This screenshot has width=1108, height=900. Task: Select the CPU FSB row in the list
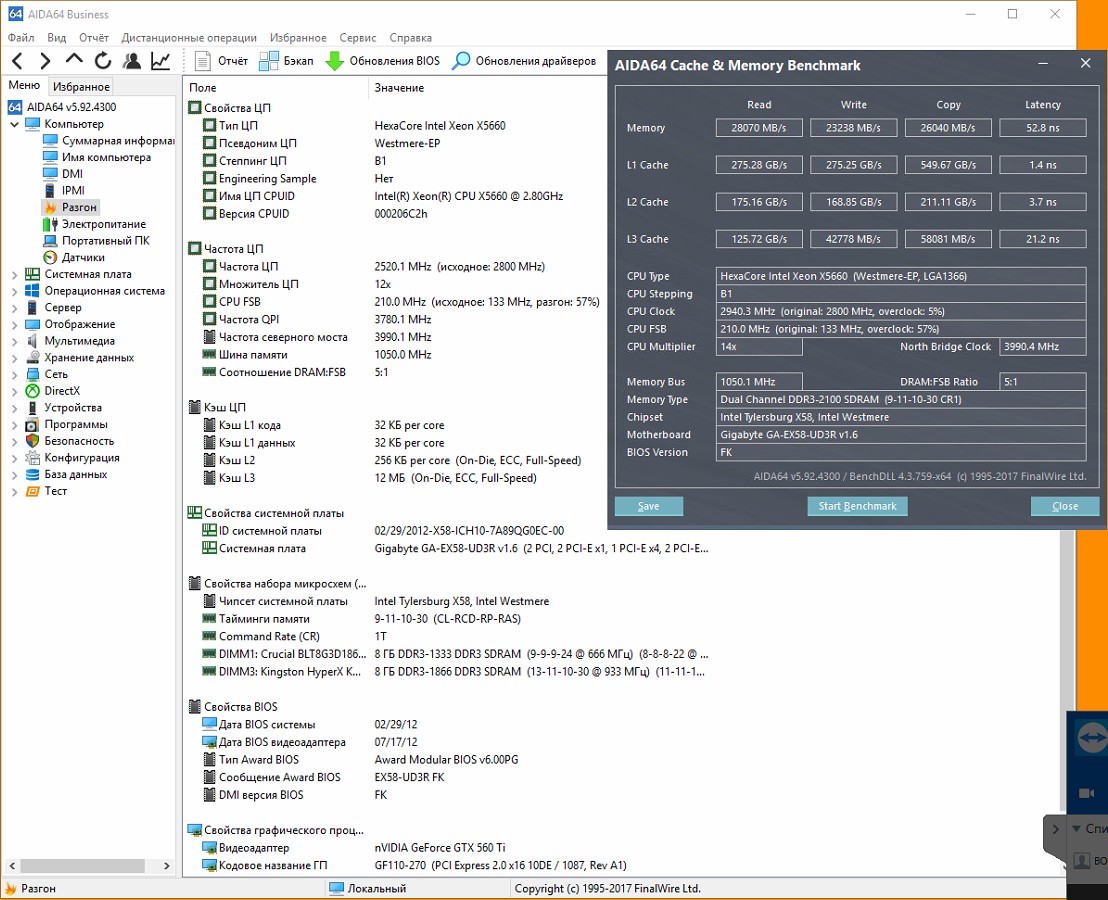coord(396,302)
